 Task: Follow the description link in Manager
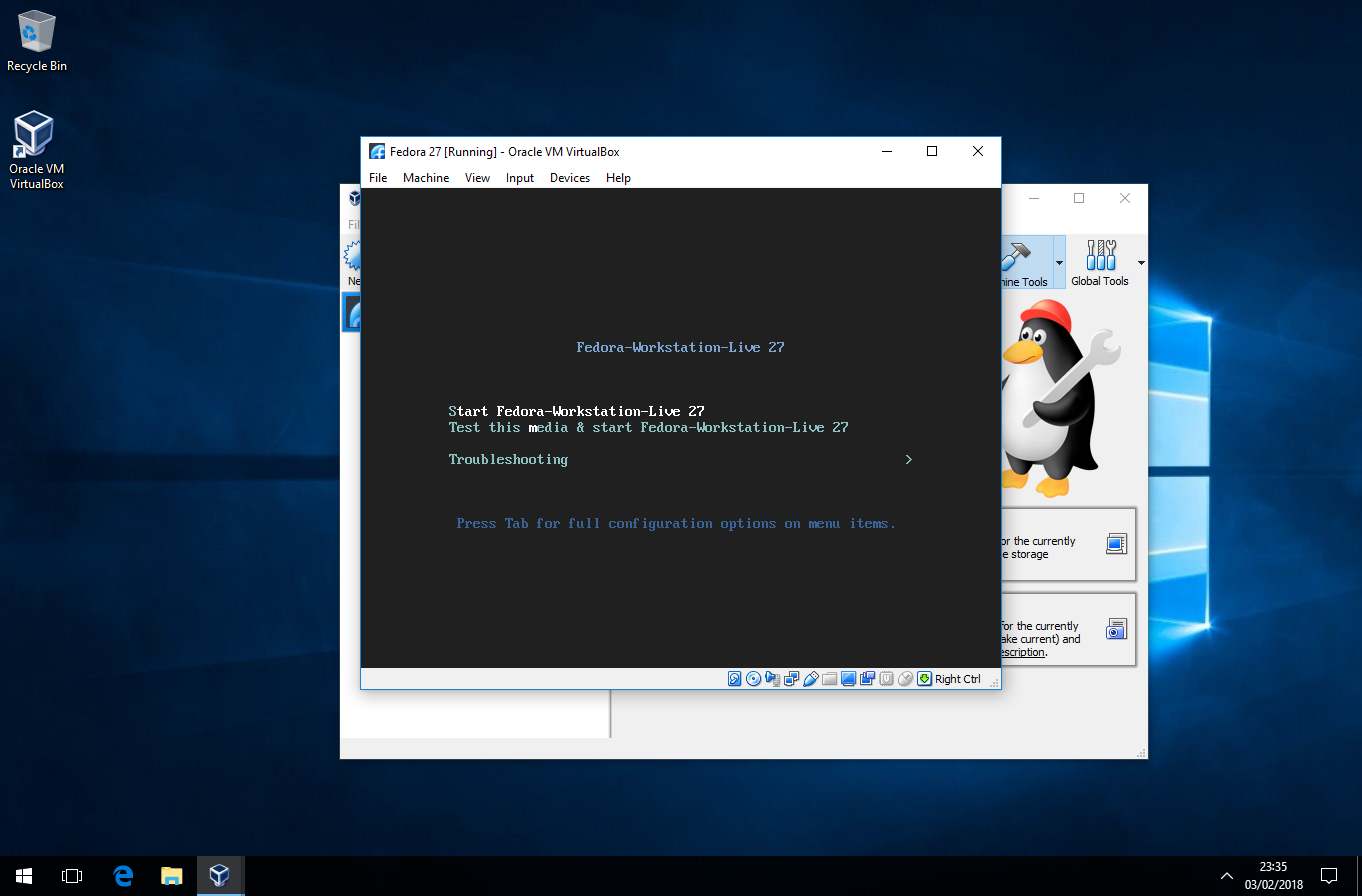pos(1023,652)
